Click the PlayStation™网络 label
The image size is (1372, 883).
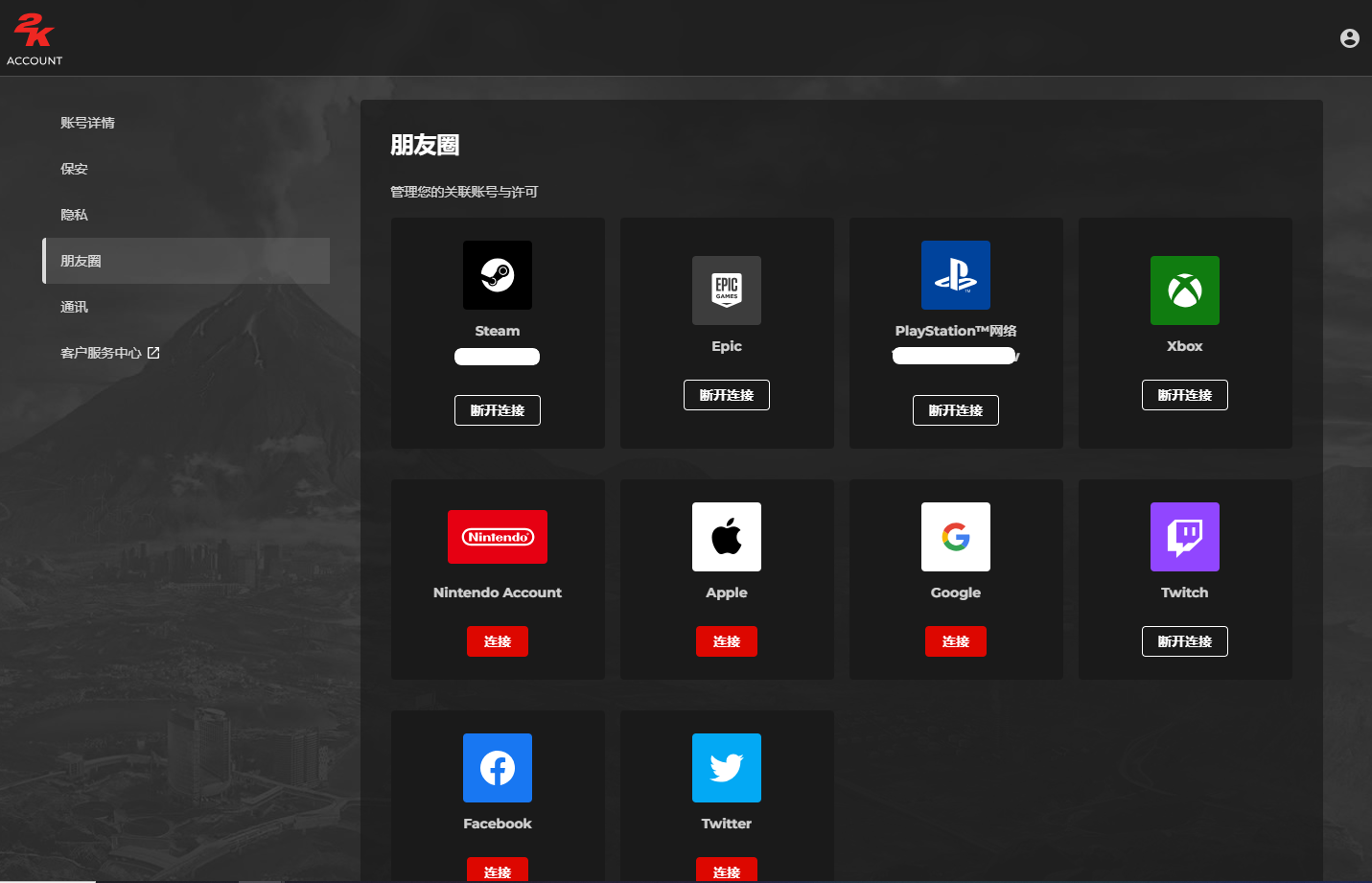pos(956,331)
